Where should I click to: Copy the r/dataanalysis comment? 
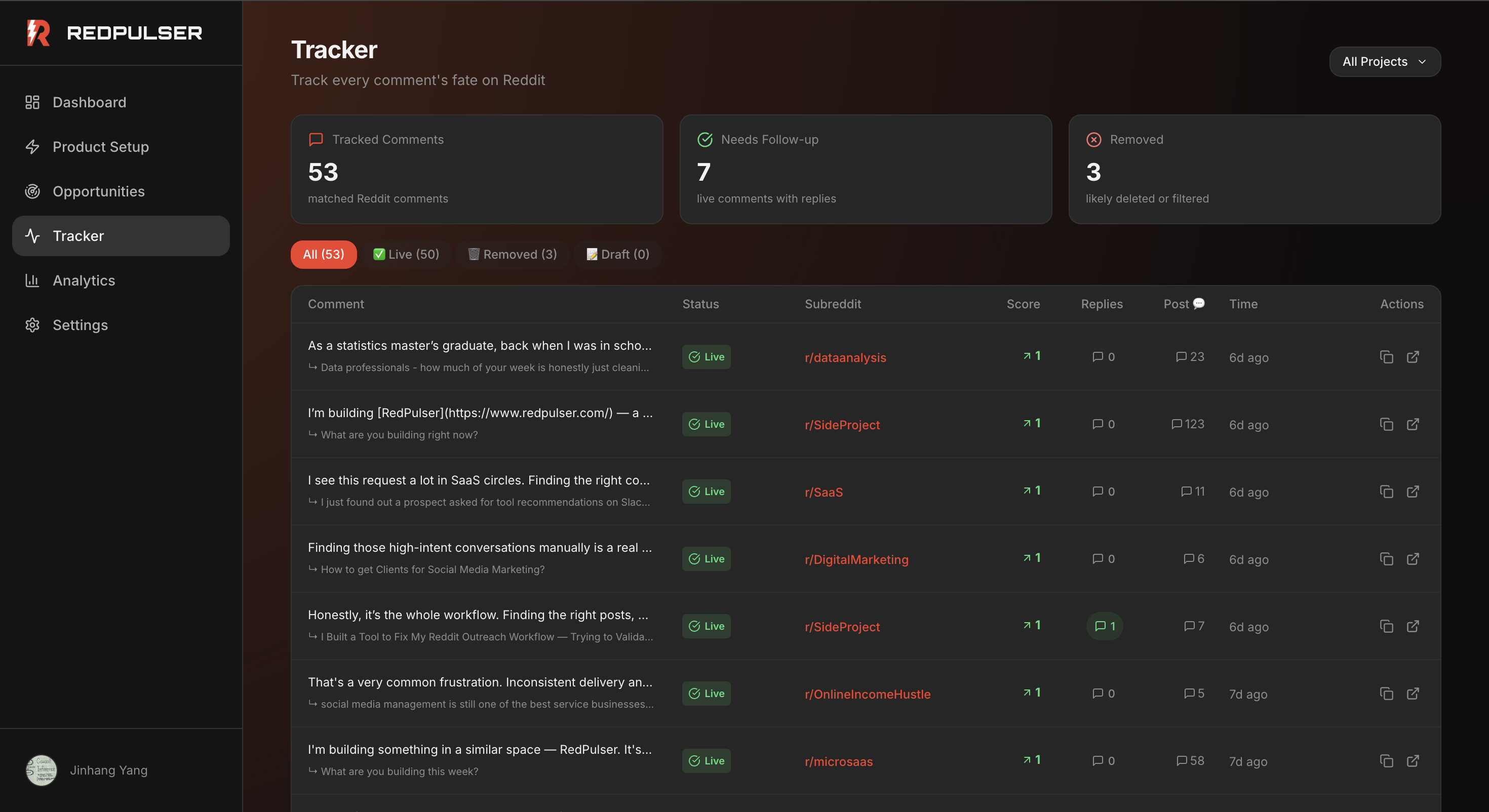click(x=1386, y=356)
